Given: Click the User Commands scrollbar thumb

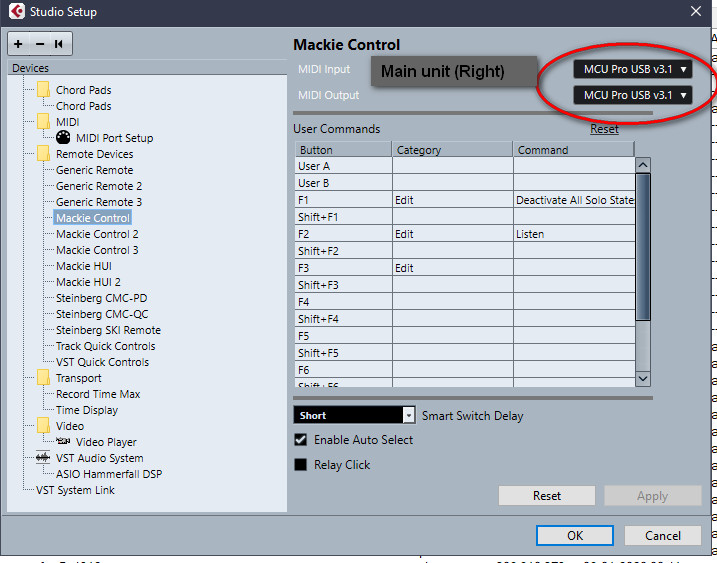Looking at the screenshot, I should point(643,247).
